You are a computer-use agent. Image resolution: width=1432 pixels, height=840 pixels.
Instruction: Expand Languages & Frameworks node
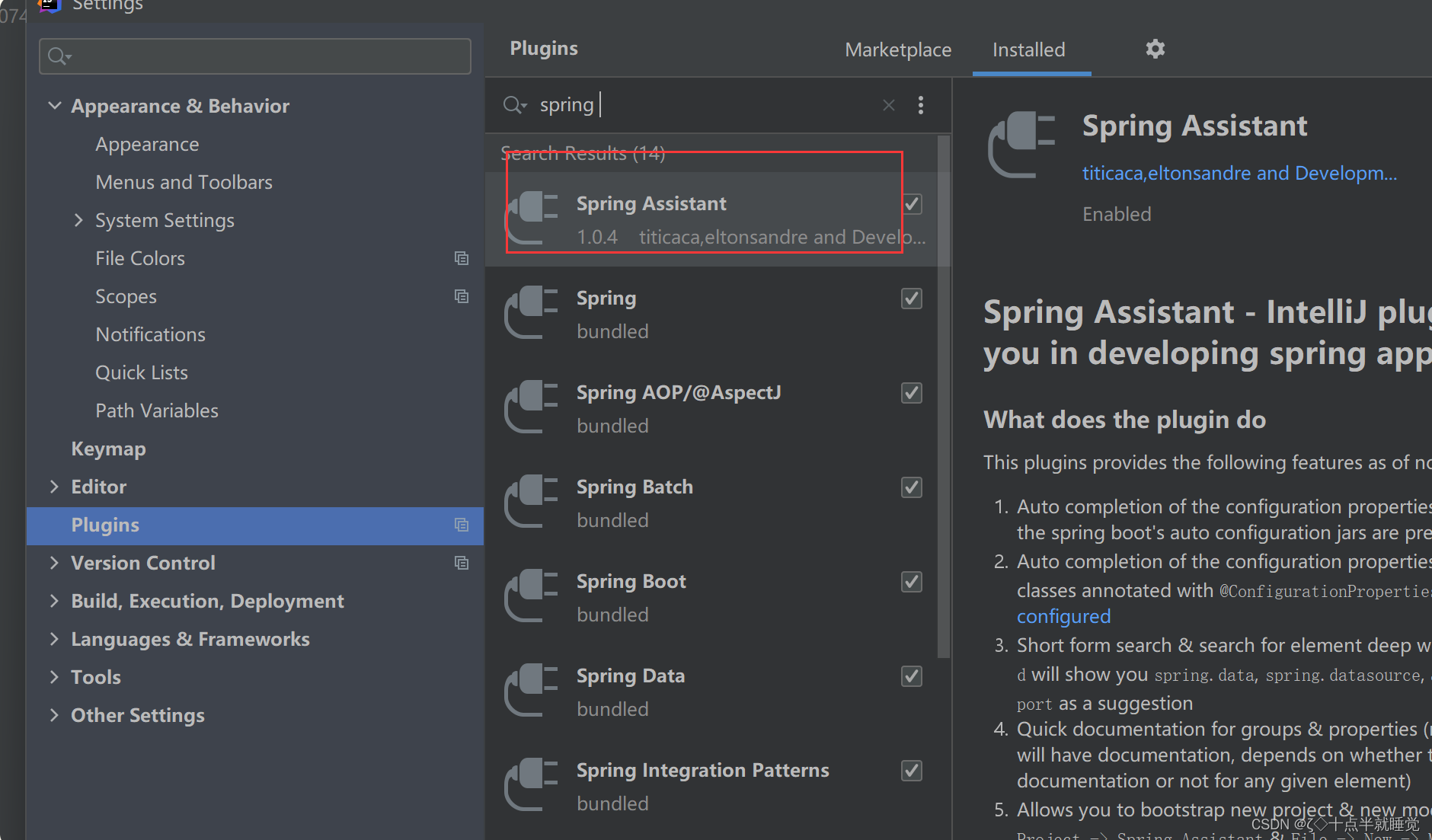point(54,639)
